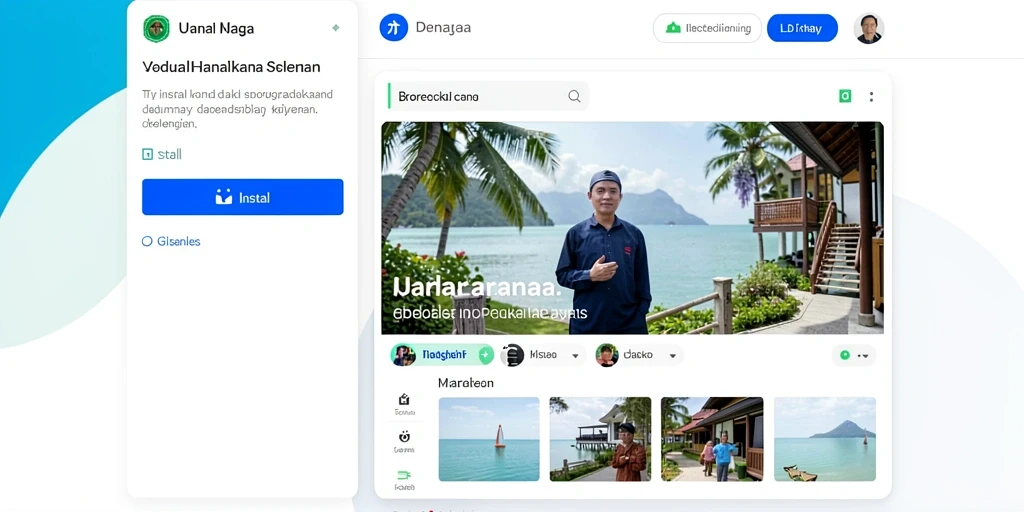The width and height of the screenshot is (1024, 512).
Task: Open the three-dot more options menu
Action: 871,97
